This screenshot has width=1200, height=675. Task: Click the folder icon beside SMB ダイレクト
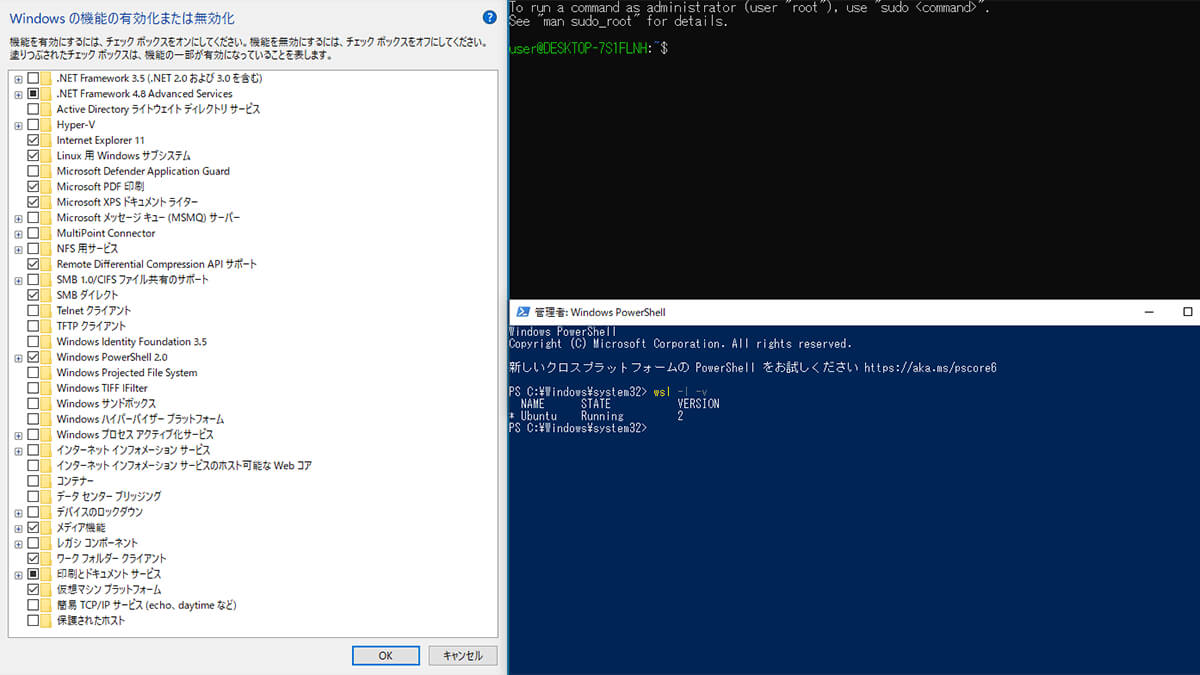48,295
